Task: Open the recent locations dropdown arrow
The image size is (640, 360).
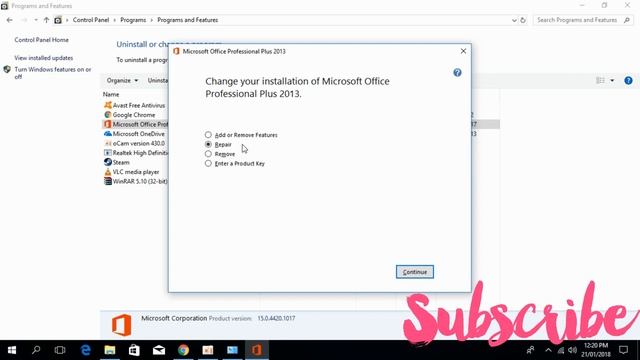Action: pos(36,20)
